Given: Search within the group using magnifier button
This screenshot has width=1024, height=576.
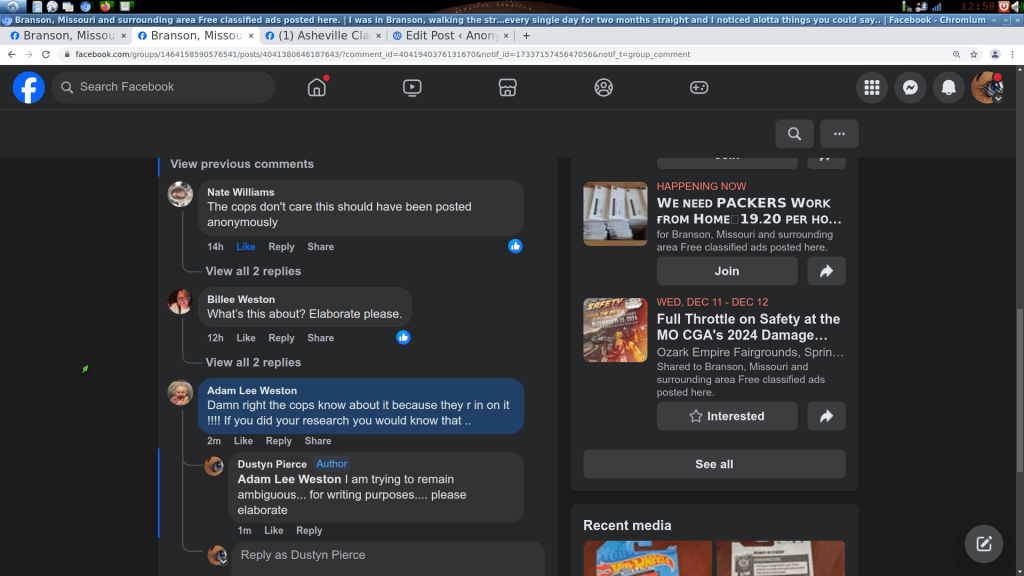Looking at the screenshot, I should [x=794, y=134].
